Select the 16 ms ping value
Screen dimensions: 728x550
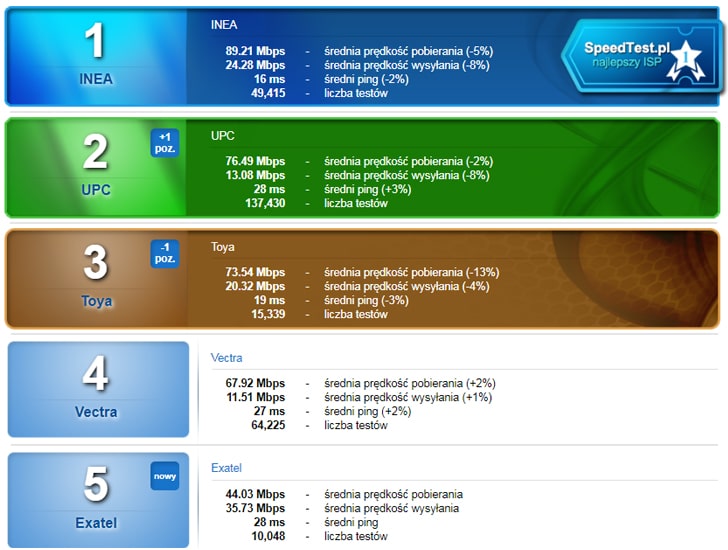tap(269, 78)
